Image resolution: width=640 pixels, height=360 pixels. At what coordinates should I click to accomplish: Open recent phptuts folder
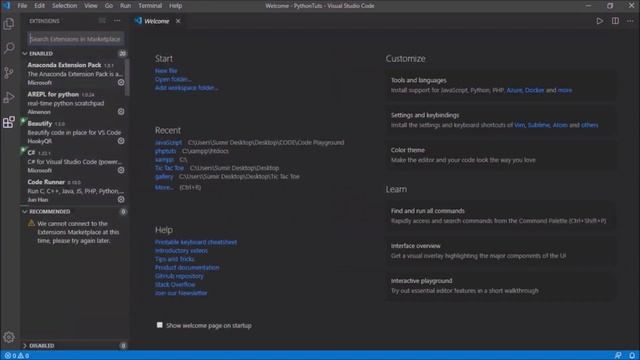165,151
